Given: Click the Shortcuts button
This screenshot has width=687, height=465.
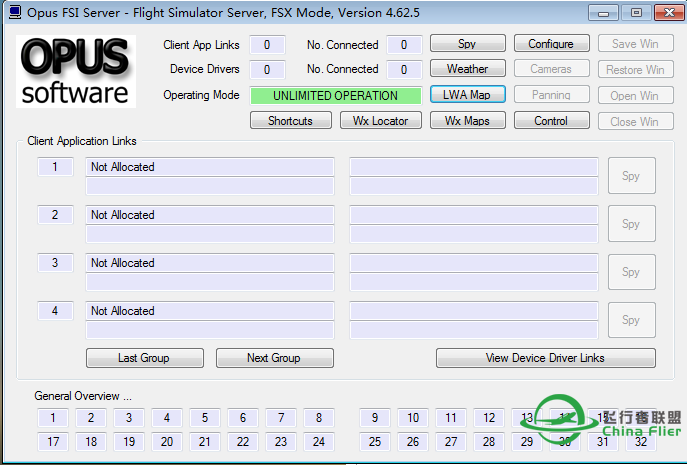Looking at the screenshot, I should click(x=290, y=121).
